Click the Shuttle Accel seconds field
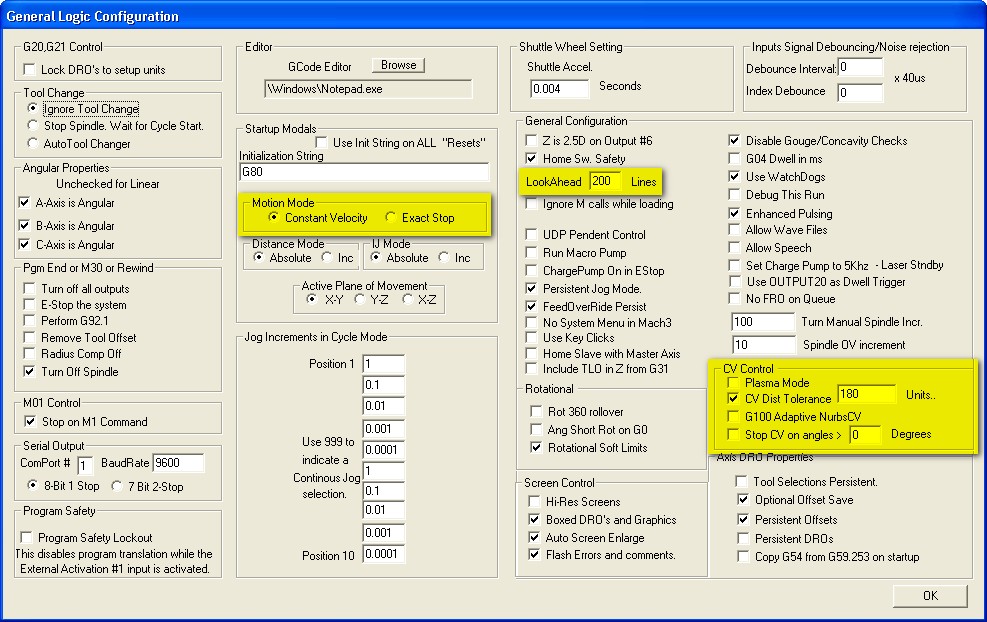The width and height of the screenshot is (987, 622). click(x=560, y=88)
